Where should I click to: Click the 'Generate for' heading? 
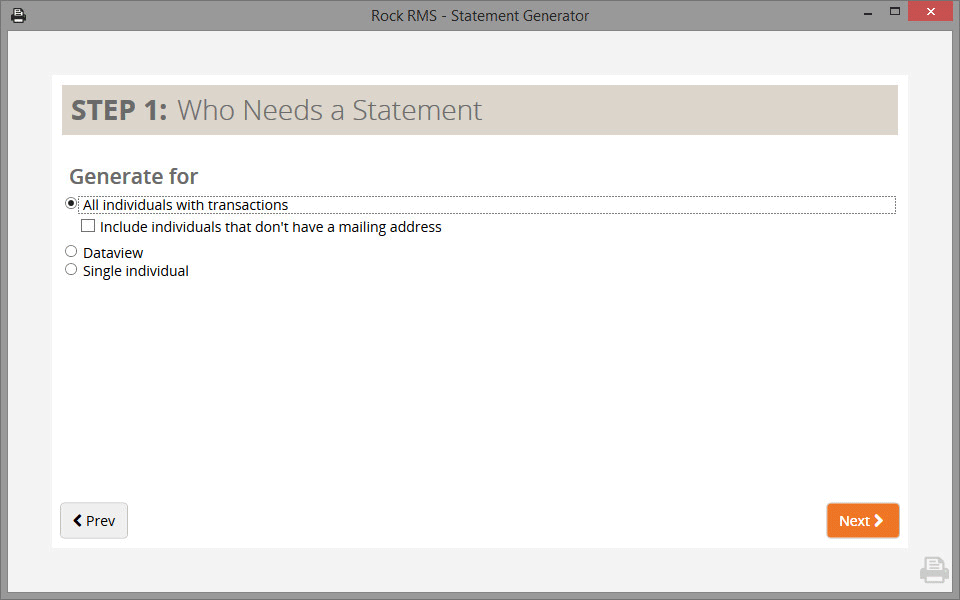tap(134, 177)
